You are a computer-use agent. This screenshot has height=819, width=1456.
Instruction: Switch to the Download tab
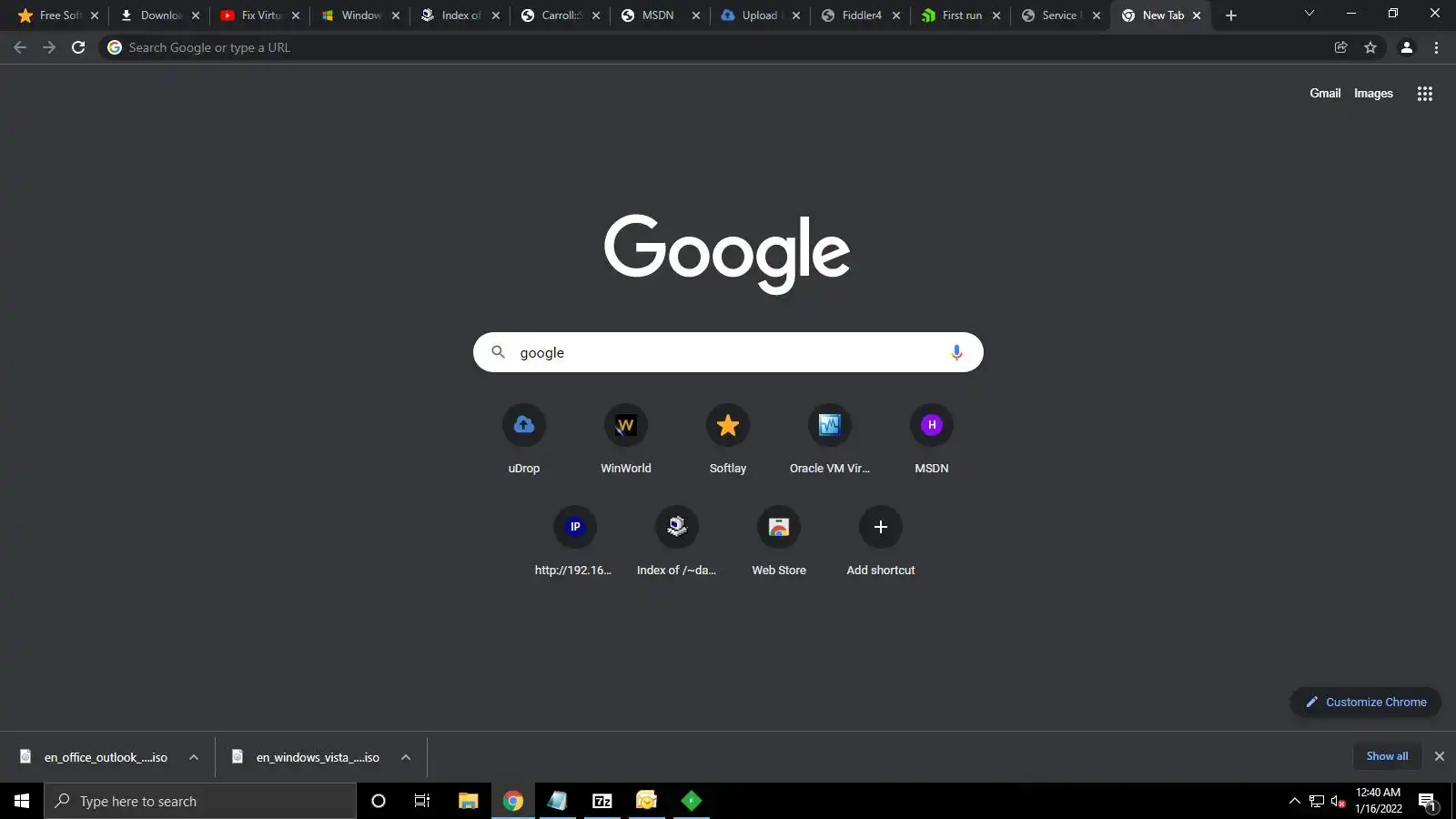pos(160,15)
